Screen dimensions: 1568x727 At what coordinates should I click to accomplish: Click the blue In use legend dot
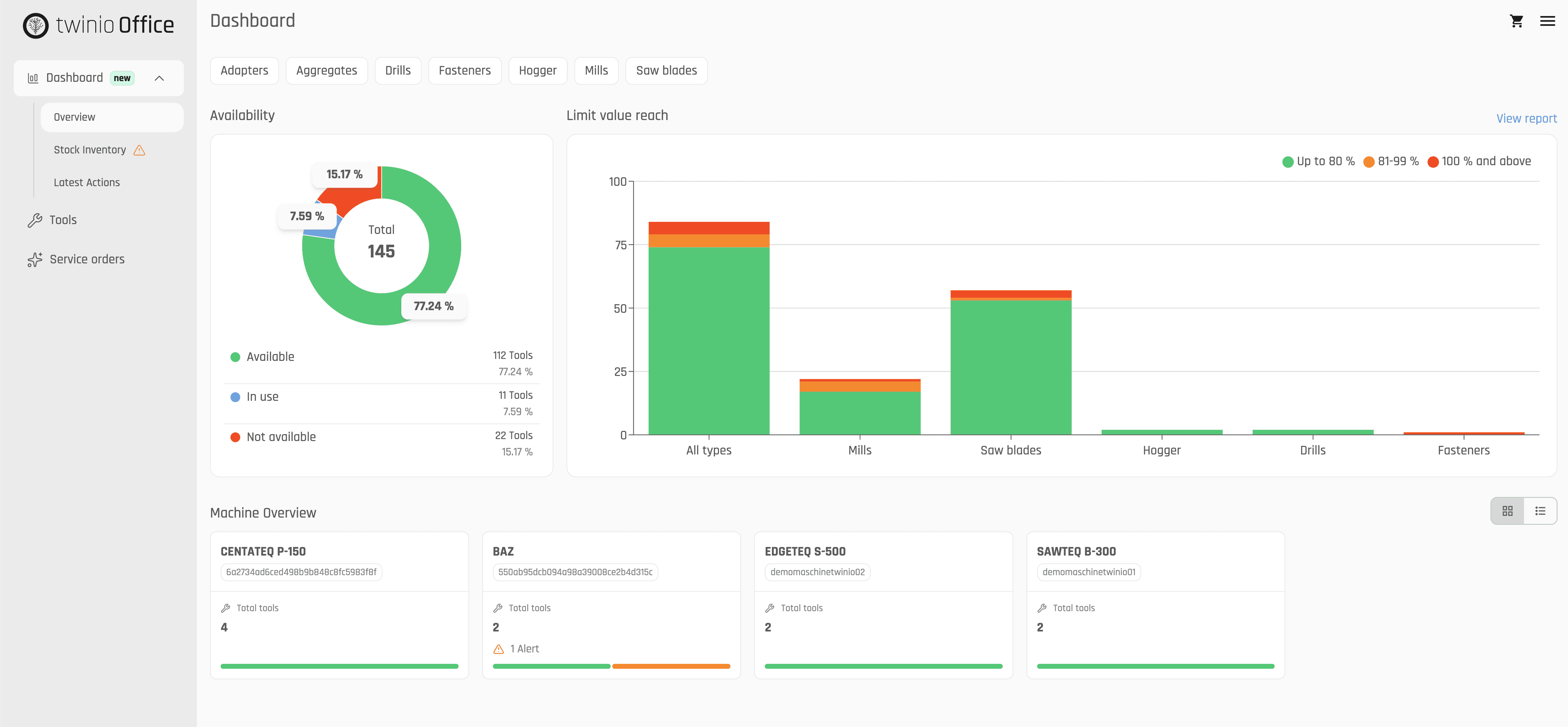click(x=235, y=398)
